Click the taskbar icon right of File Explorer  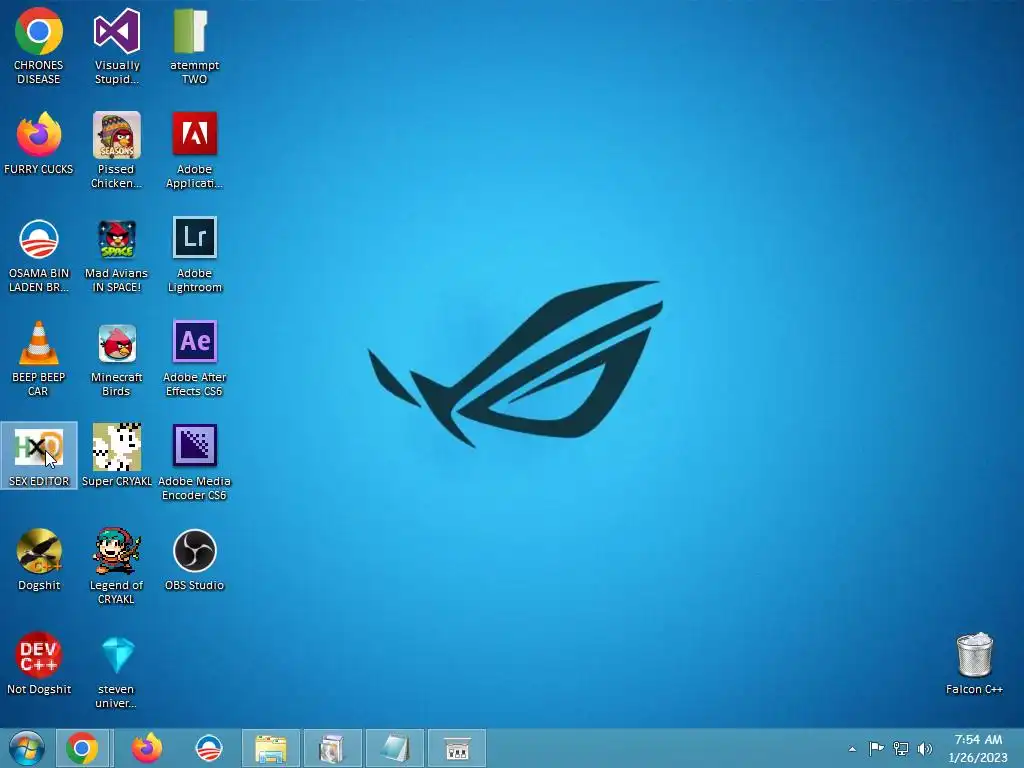(x=332, y=748)
